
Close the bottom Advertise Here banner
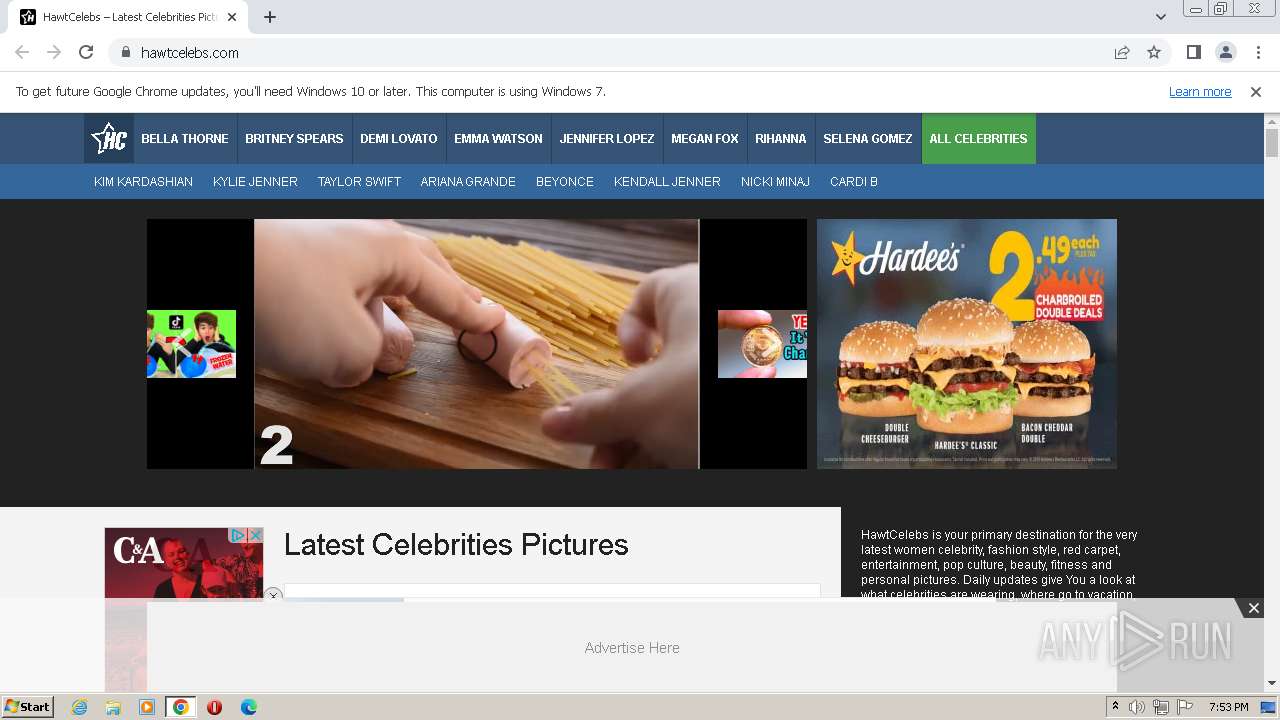pos(1253,608)
